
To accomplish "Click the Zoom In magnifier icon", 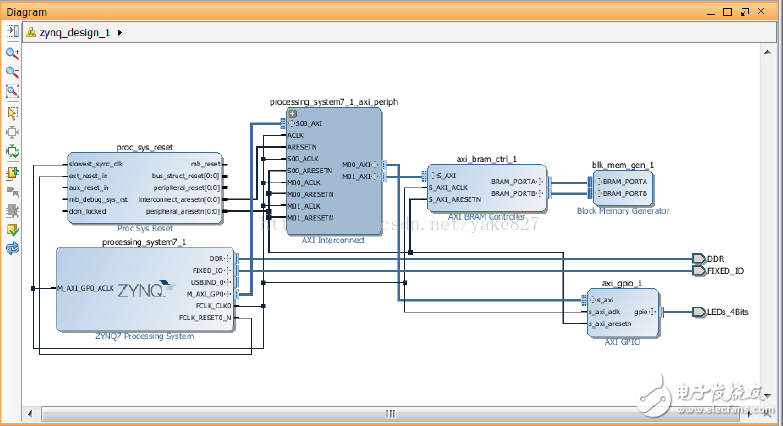I will coord(13,53).
